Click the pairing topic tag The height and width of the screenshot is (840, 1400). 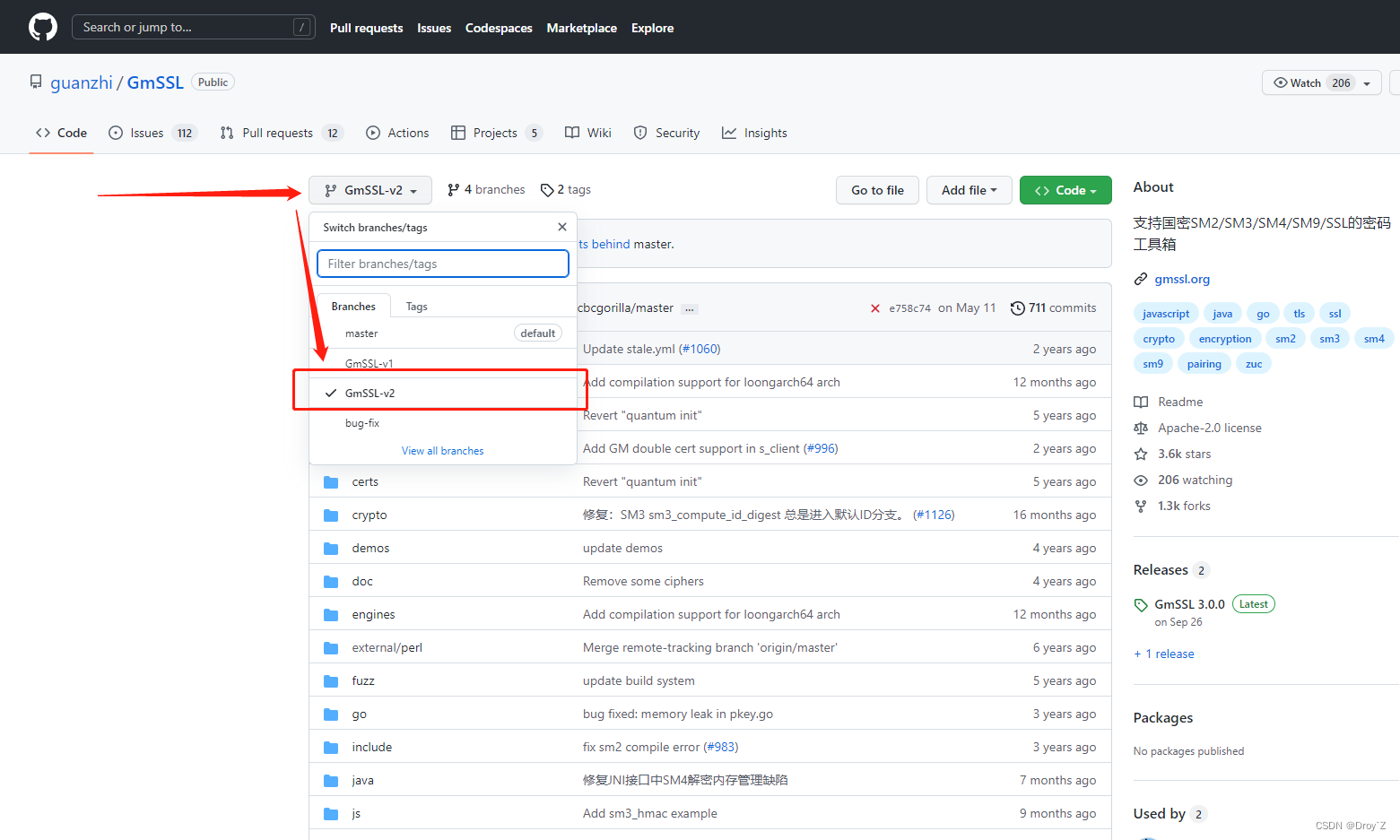[x=1204, y=363]
